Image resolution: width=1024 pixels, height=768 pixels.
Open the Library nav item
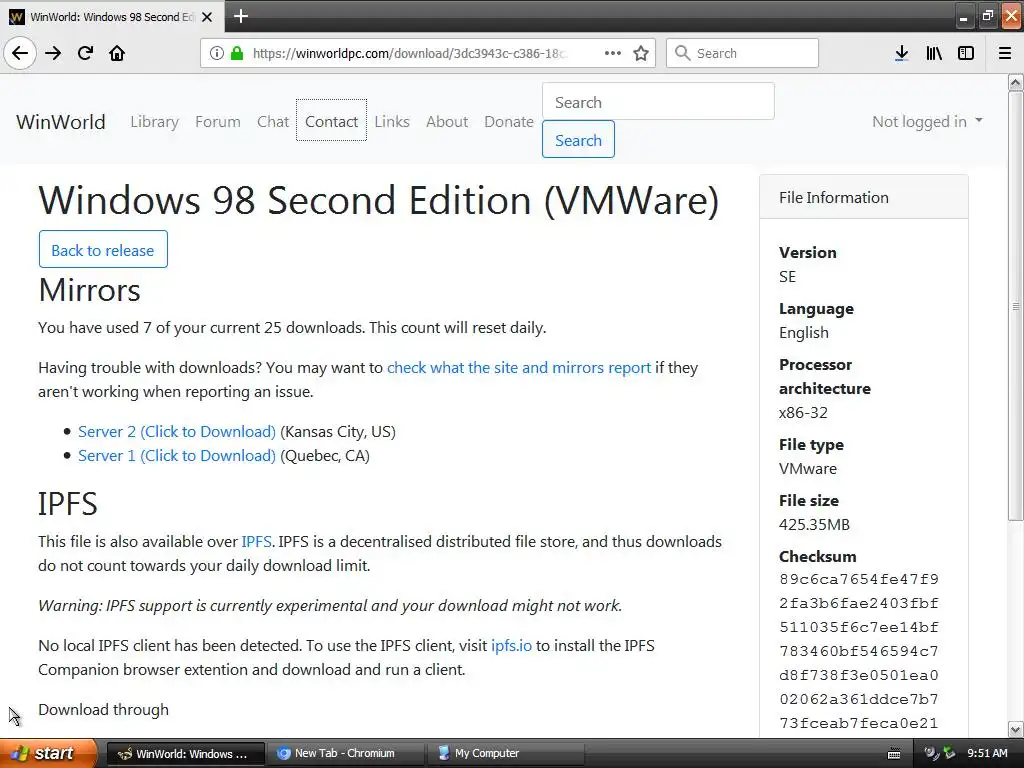coord(154,121)
